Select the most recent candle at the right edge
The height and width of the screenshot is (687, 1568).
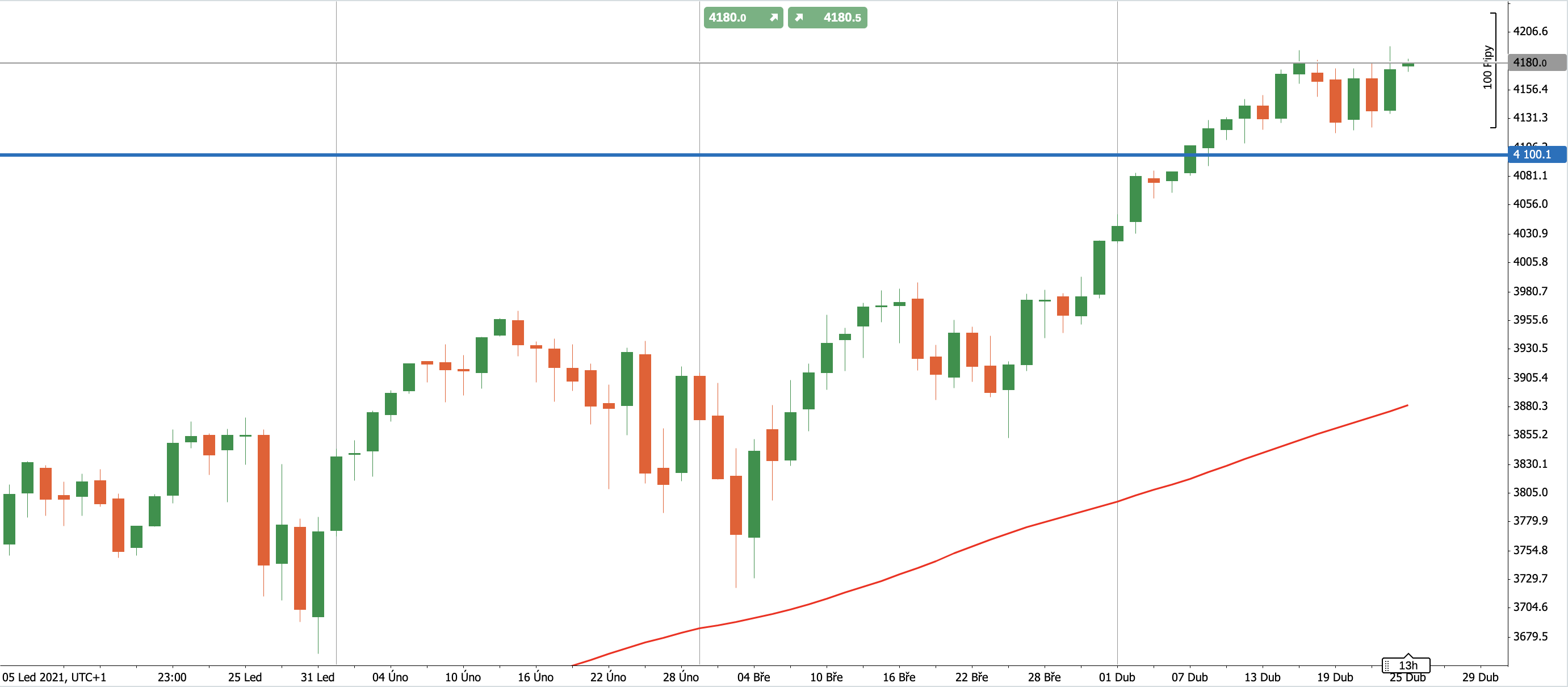click(1407, 65)
